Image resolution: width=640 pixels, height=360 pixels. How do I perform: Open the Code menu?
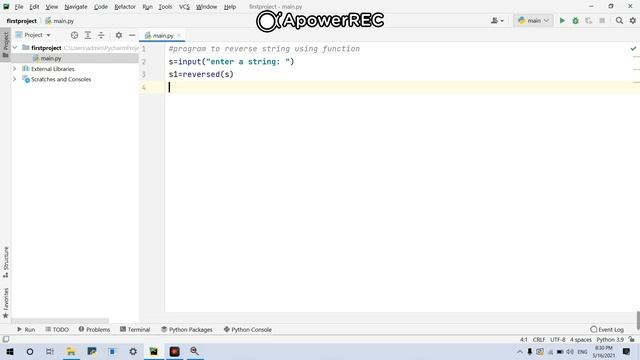[x=101, y=7]
